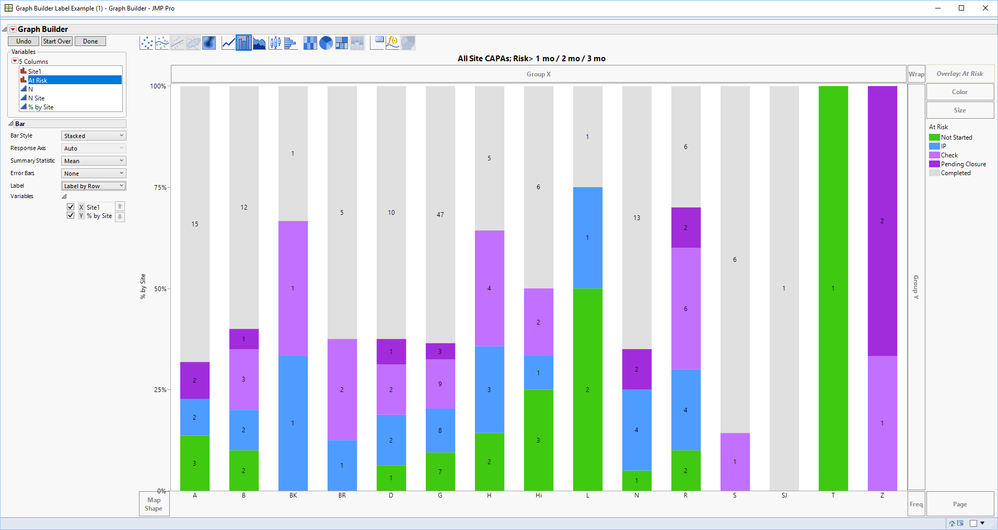This screenshot has width=998, height=530.
Task: Choose the Box Plot element icon
Action: point(275,43)
